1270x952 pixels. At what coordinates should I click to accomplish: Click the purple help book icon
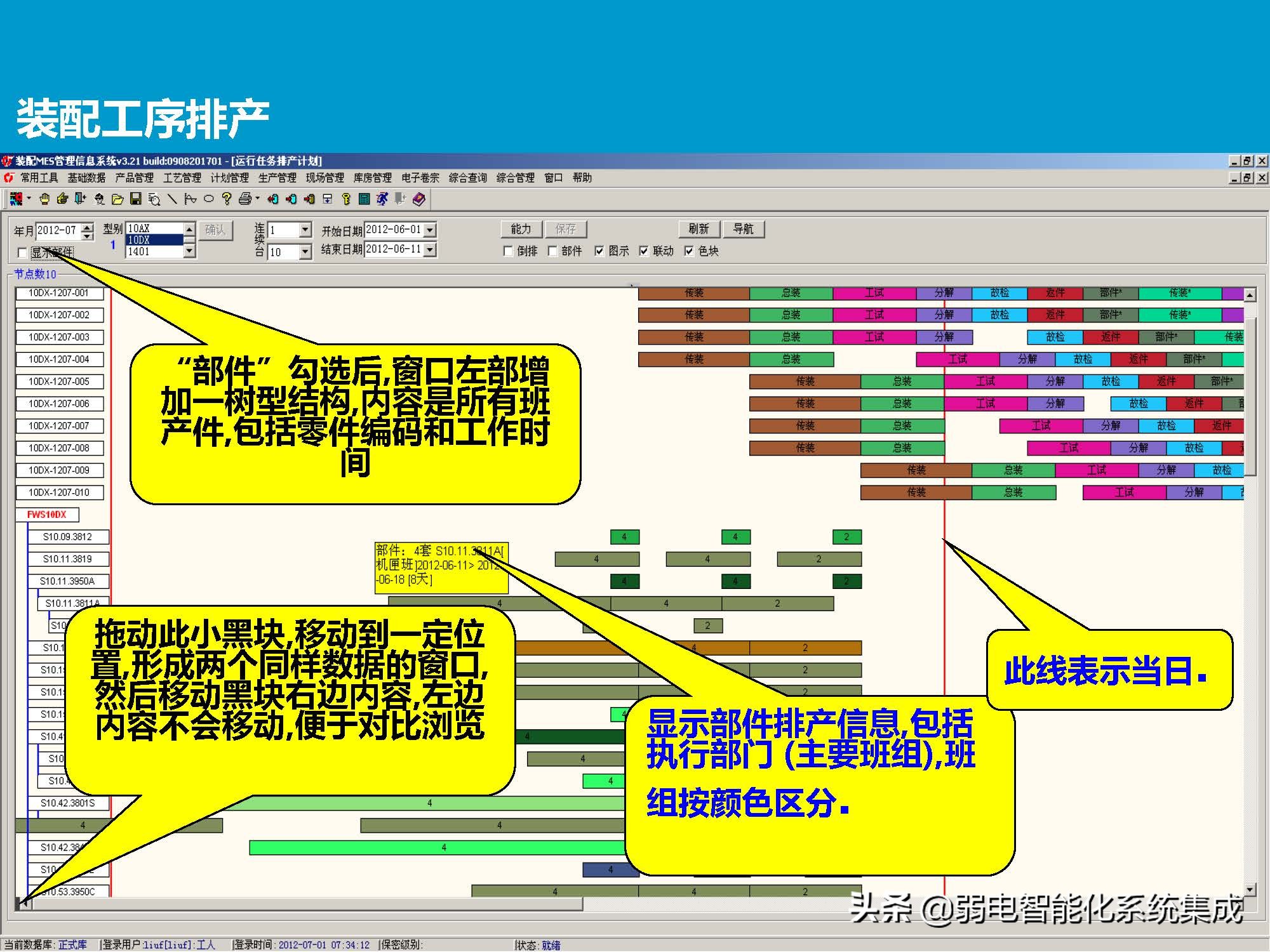tap(418, 199)
